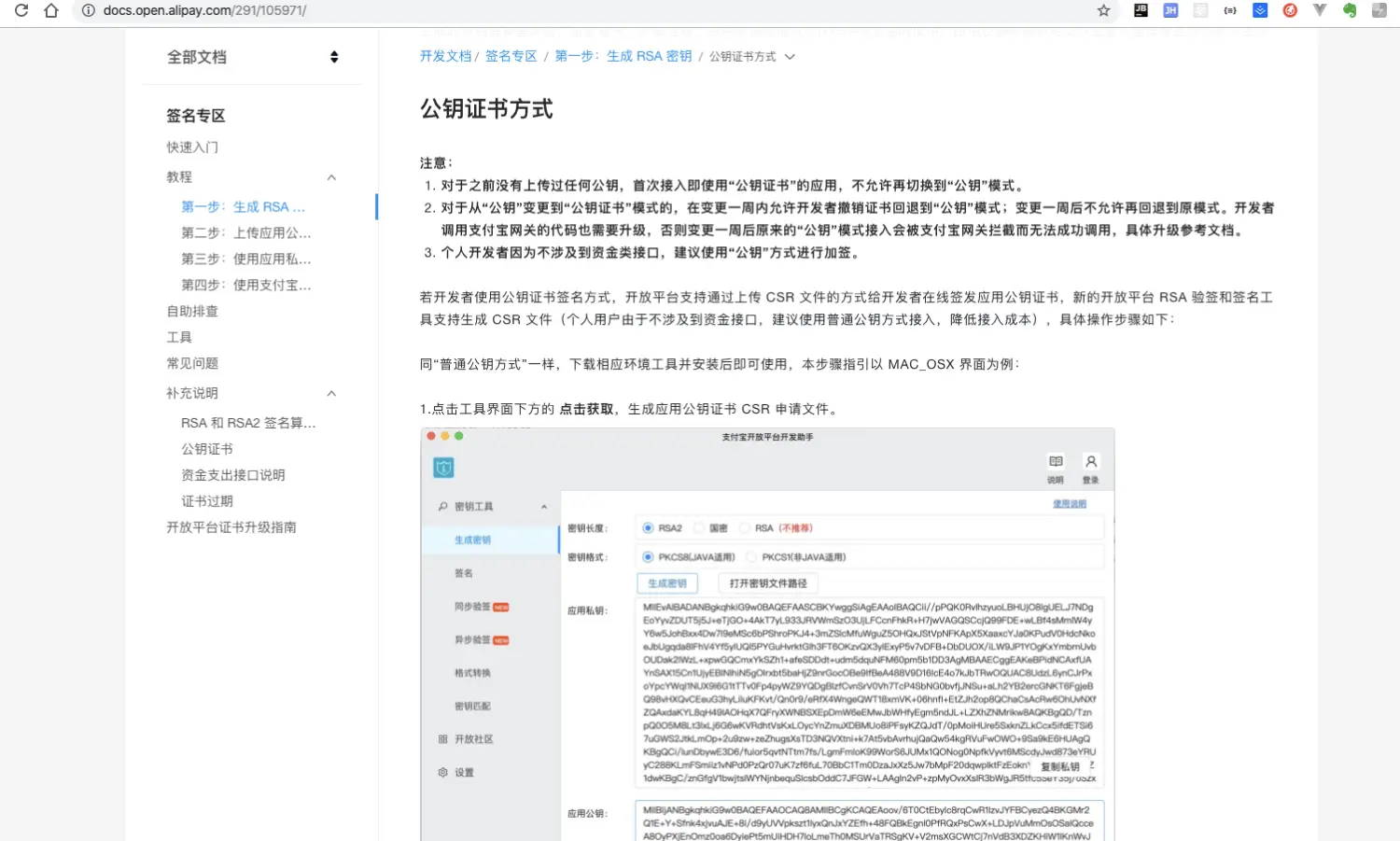Collapse 密钥工具 group in the tool screenshot
Image resolution: width=1400 pixels, height=841 pixels.
pos(544,507)
